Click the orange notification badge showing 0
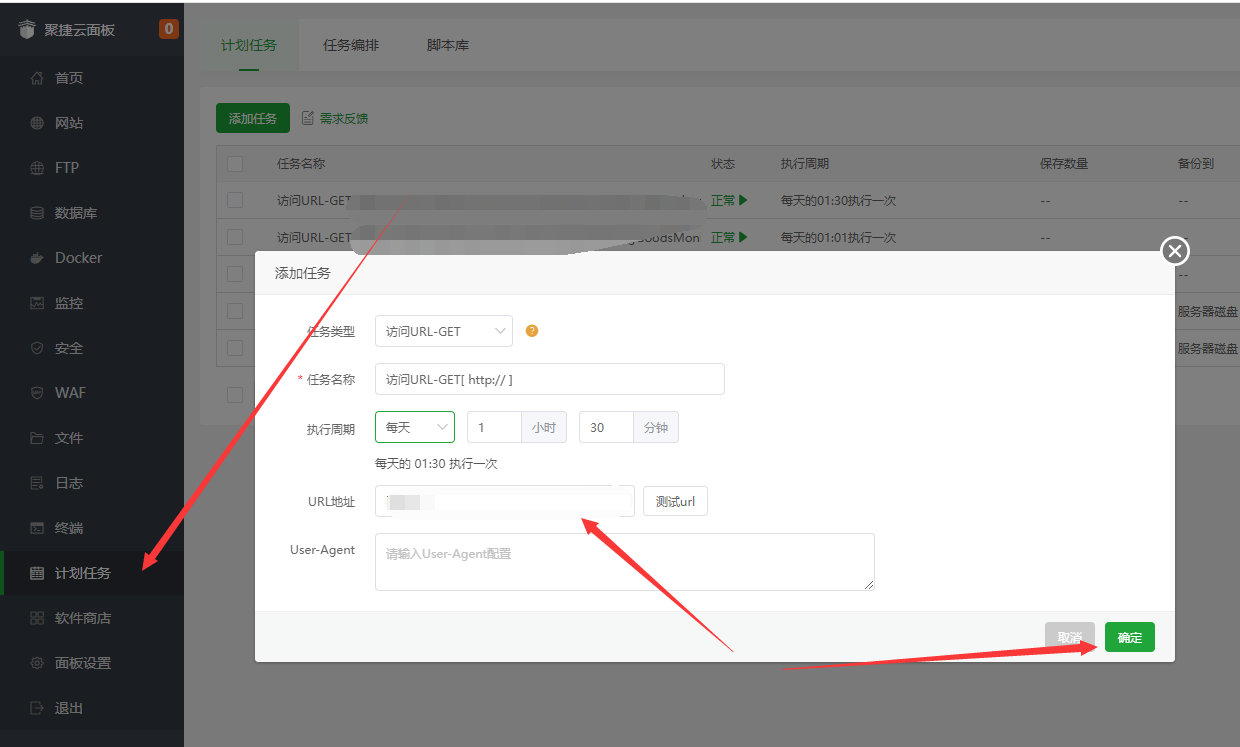This screenshot has width=1240, height=747. [x=169, y=29]
